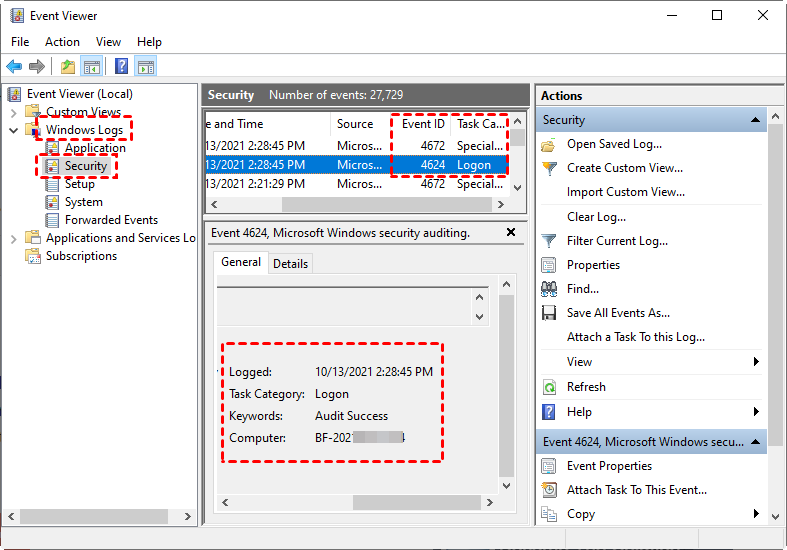Viewport: 787px width, 550px height.
Task: Select the System log in tree
Action: (x=83, y=202)
